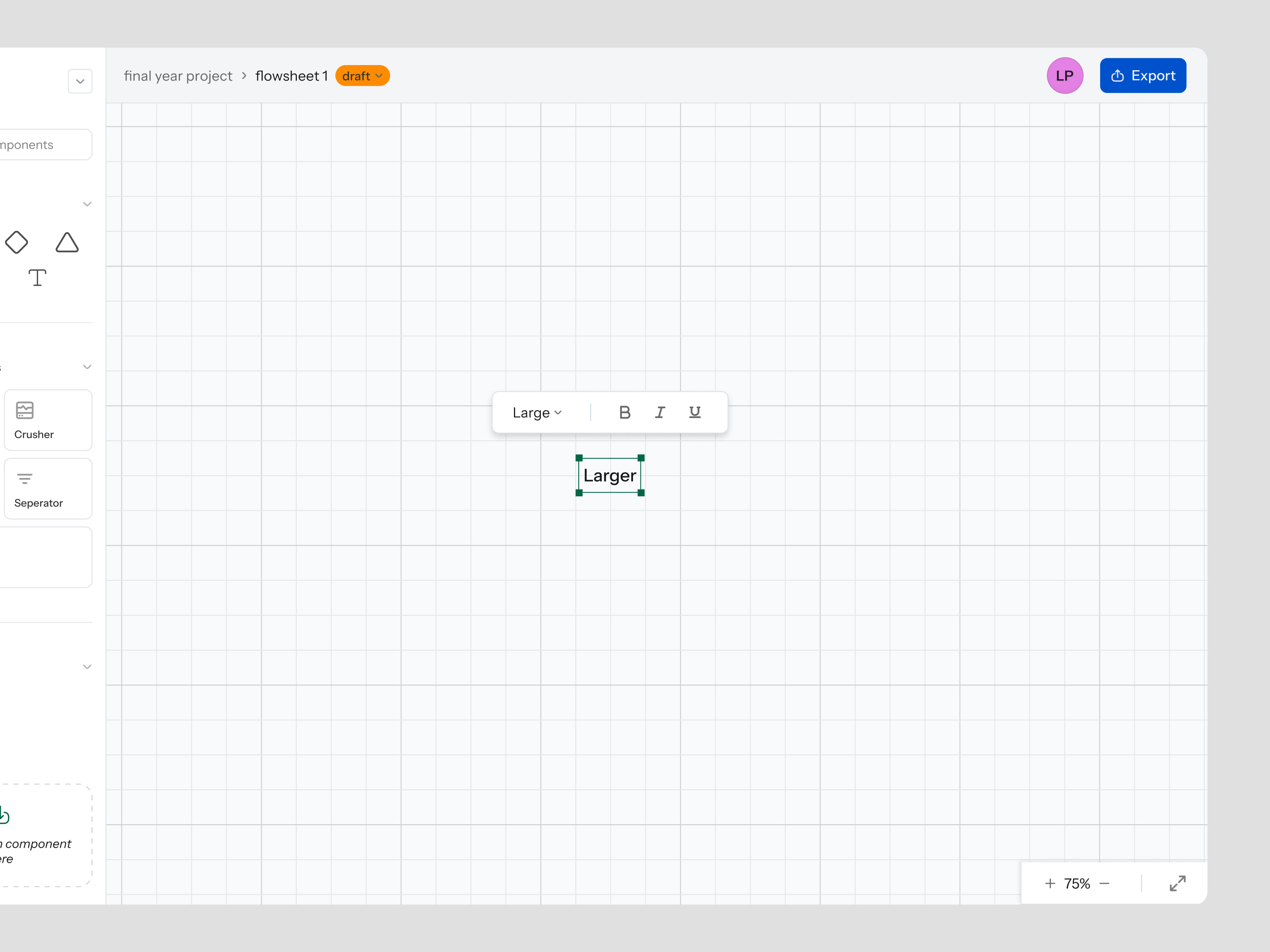Viewport: 1270px width, 952px height.
Task: Go to final year project breadcrumb
Action: (x=178, y=76)
